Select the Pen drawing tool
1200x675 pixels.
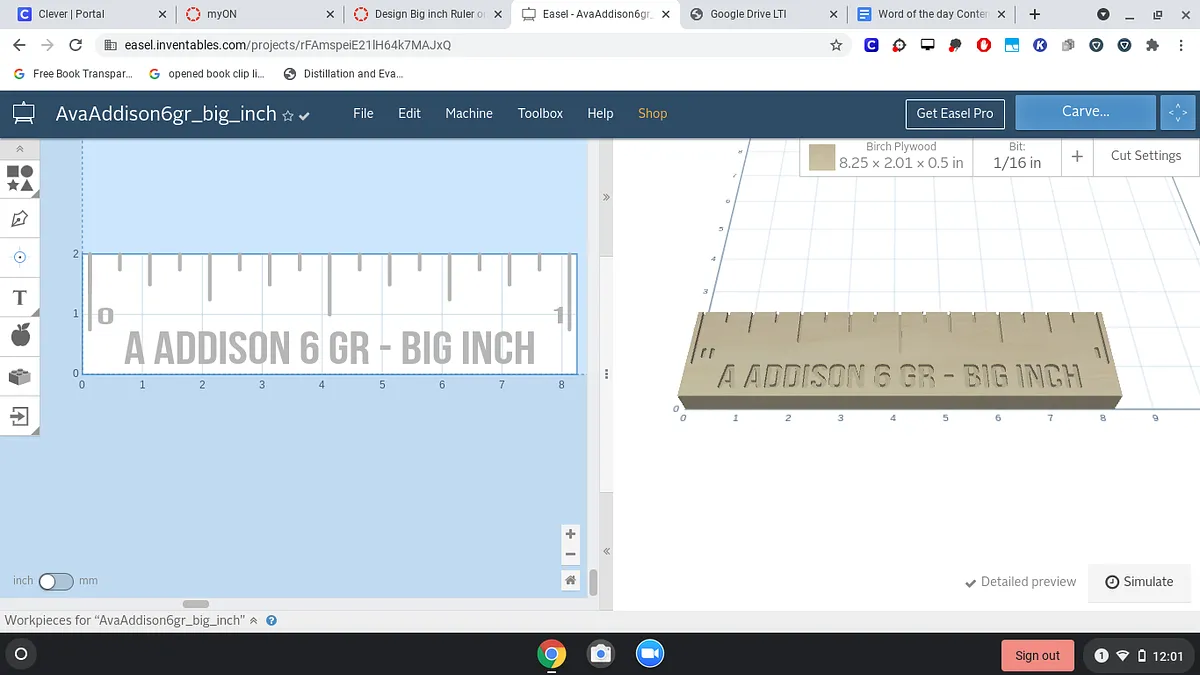(20, 218)
